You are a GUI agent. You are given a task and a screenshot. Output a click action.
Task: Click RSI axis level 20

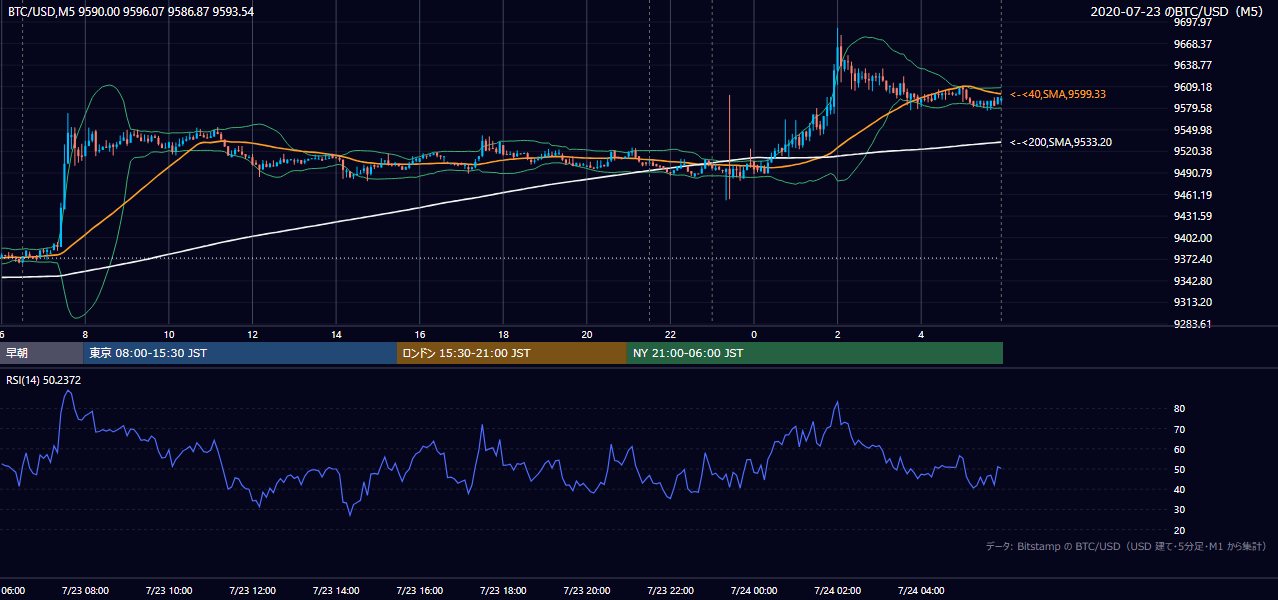pyautogui.click(x=1179, y=530)
